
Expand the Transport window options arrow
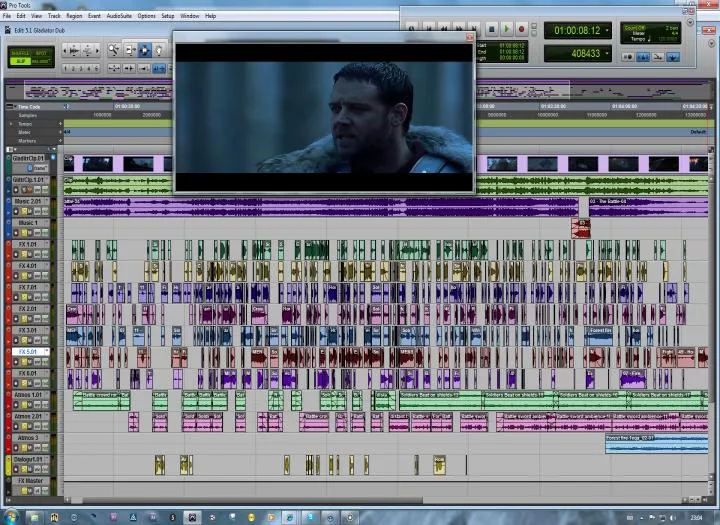pyautogui.click(x=690, y=22)
